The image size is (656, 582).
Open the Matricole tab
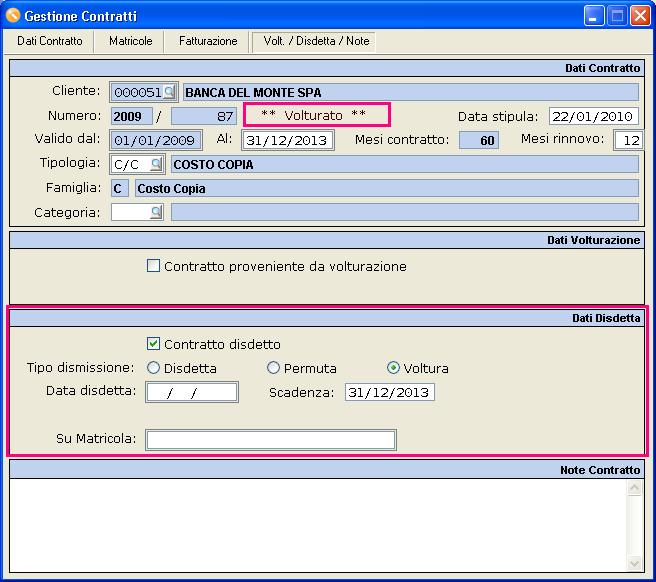[131, 41]
